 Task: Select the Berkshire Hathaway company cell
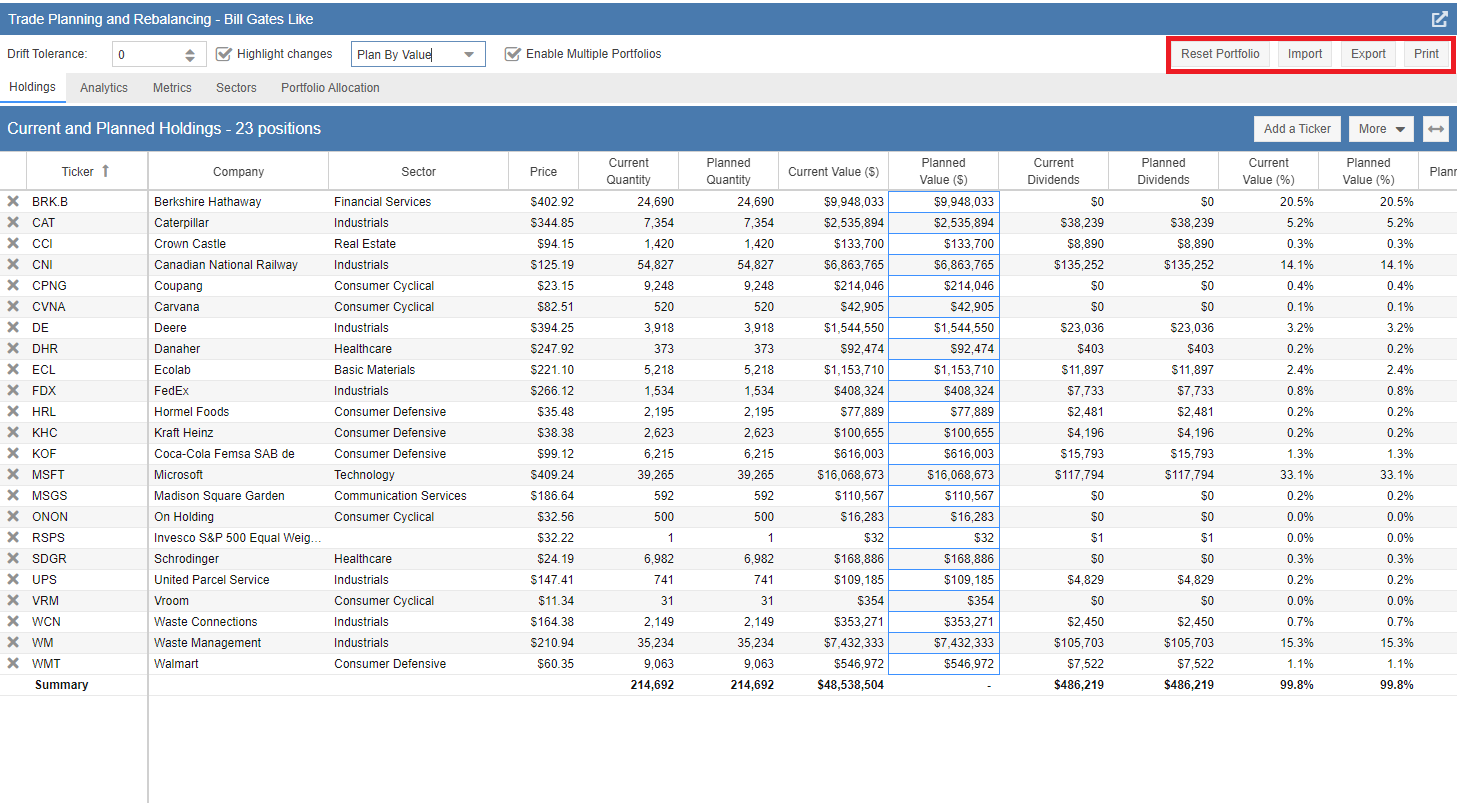[238, 201]
